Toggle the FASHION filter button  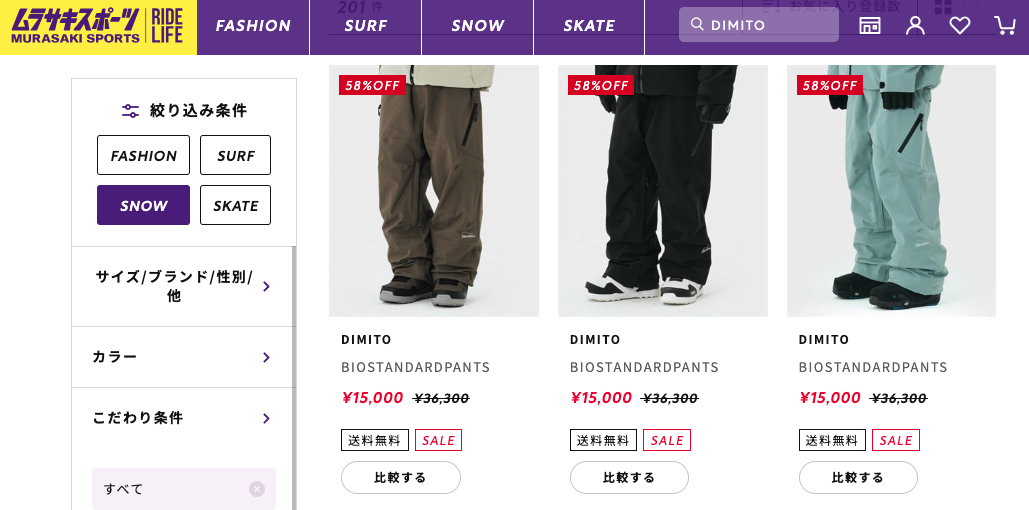(x=143, y=155)
